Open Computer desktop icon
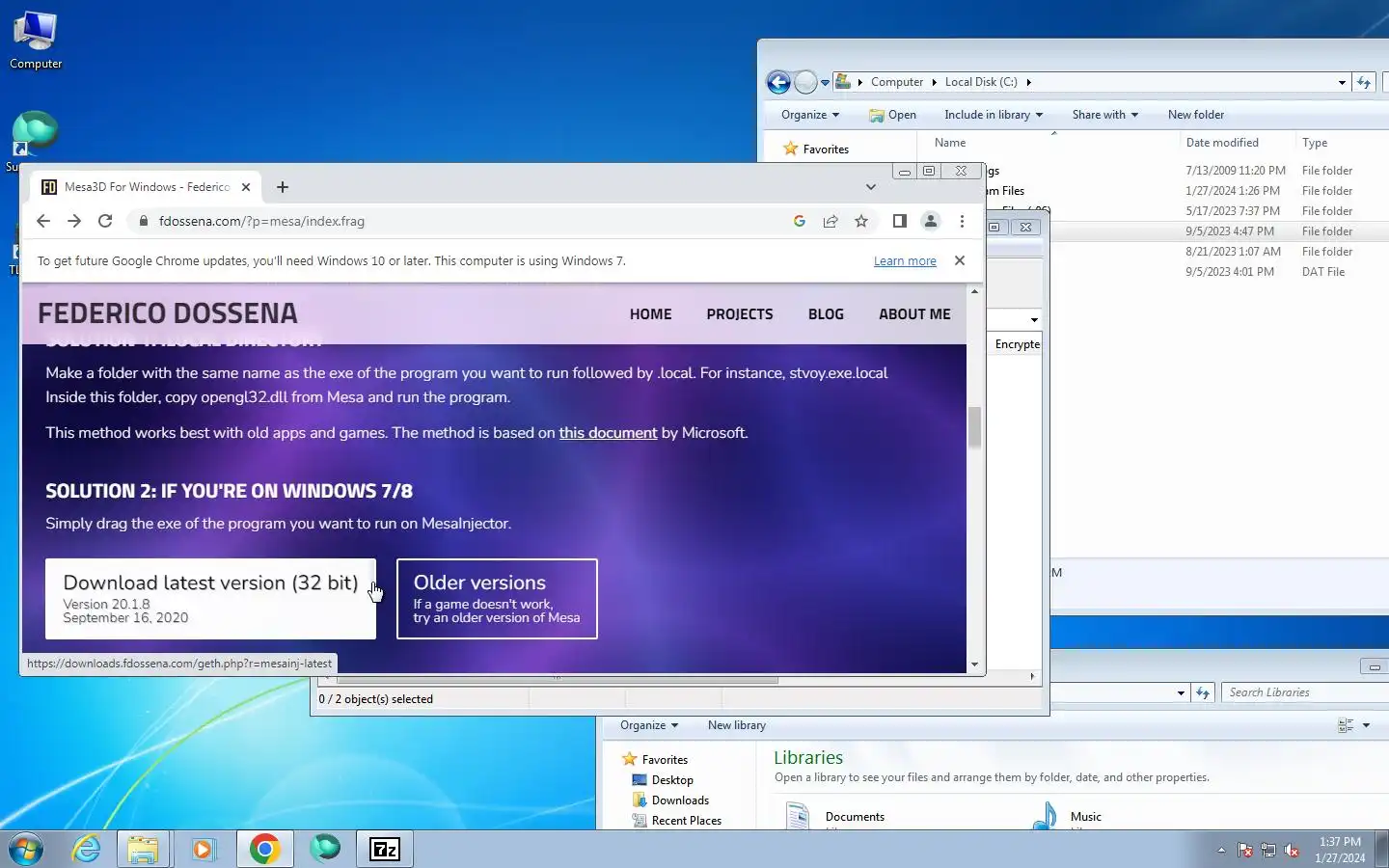Image resolution: width=1389 pixels, height=868 pixels. tap(36, 41)
